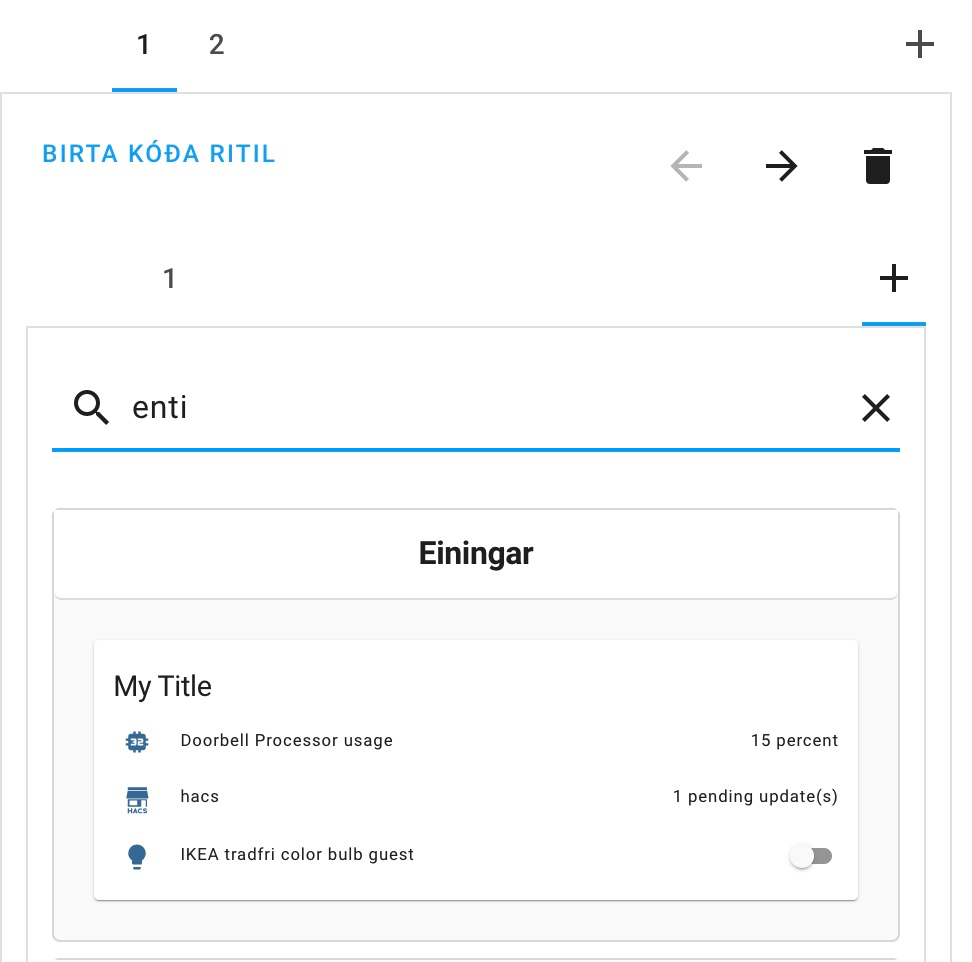Switch to view tab 2
This screenshot has width=972, height=962.
click(x=216, y=45)
